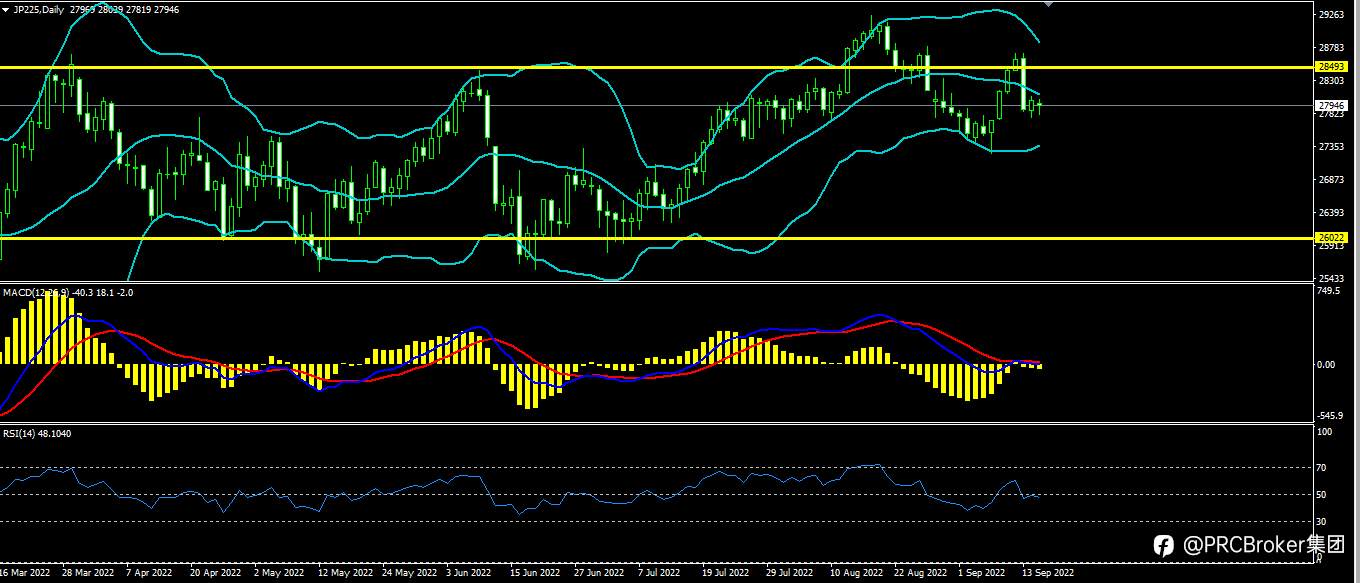
Task: Click the OHLC values 27963 28039 27819 27946
Action: click(x=125, y=8)
